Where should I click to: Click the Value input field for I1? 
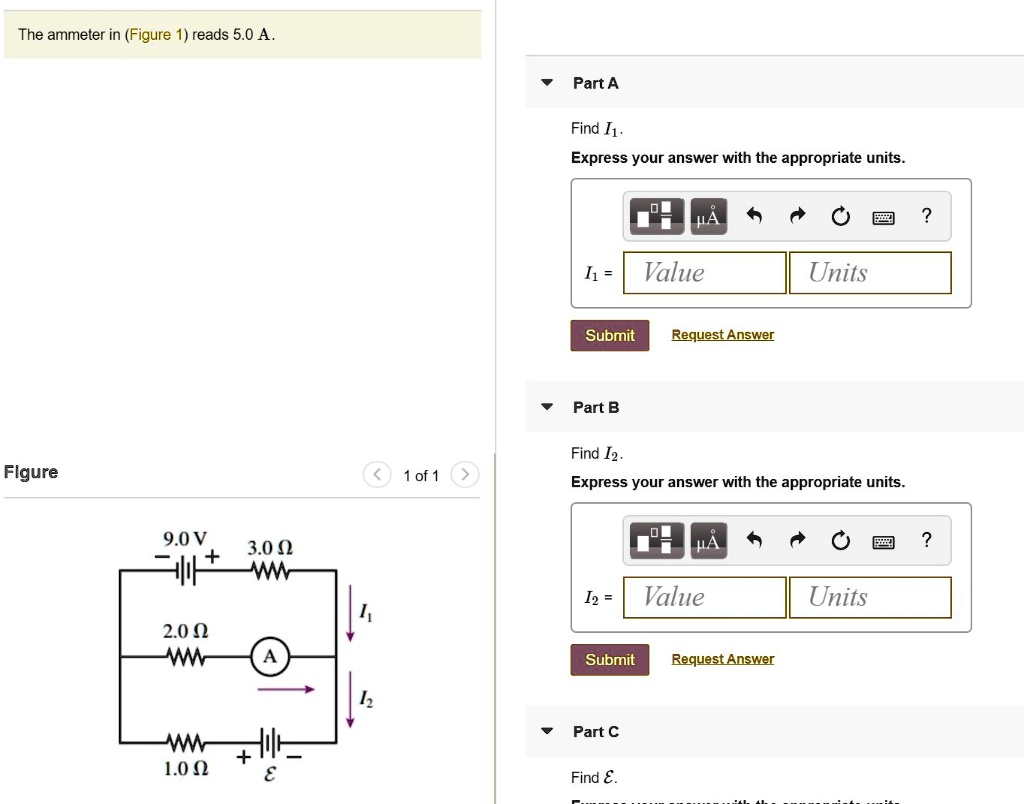703,272
